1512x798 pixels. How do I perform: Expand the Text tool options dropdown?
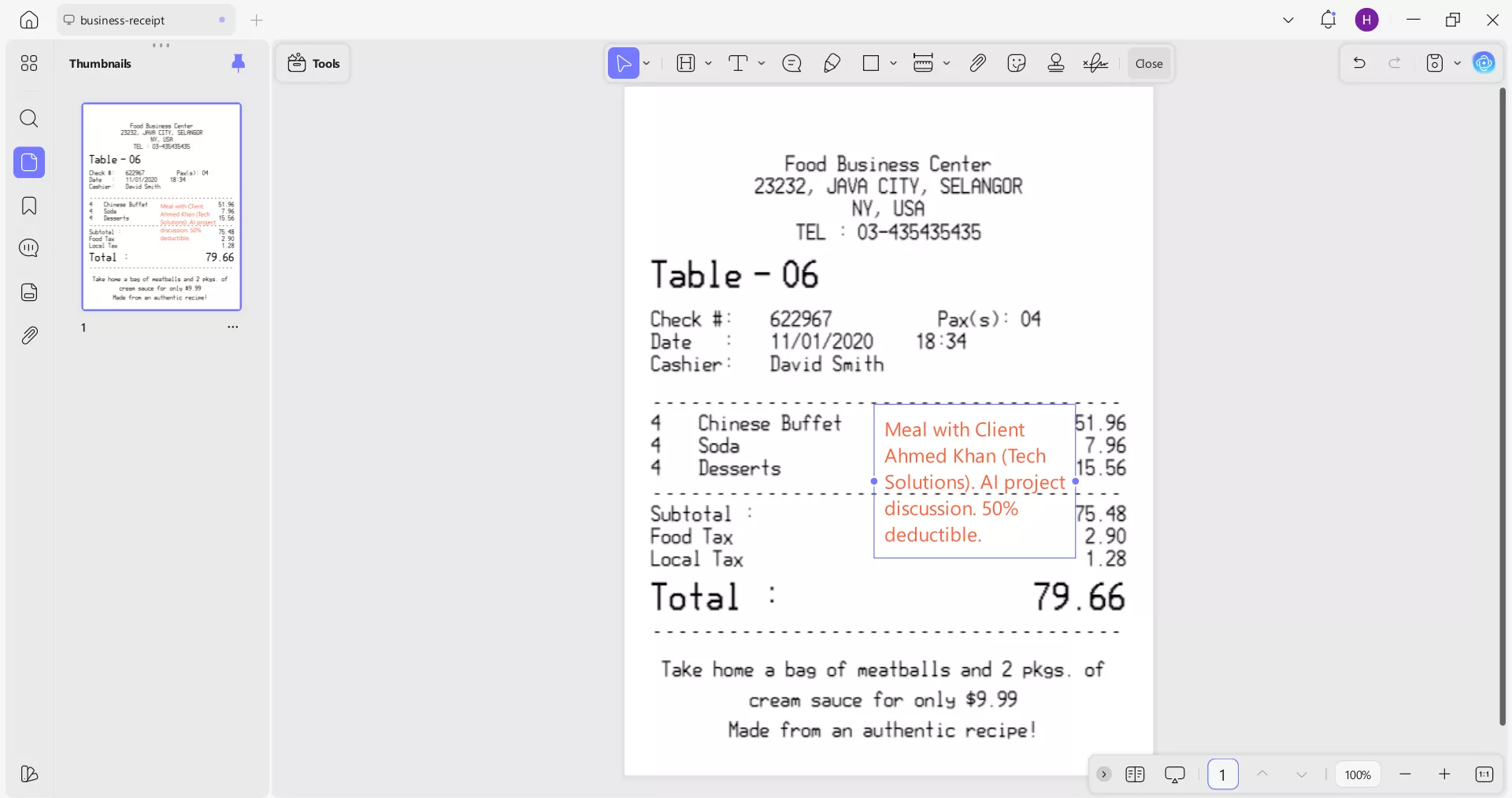[x=761, y=63]
